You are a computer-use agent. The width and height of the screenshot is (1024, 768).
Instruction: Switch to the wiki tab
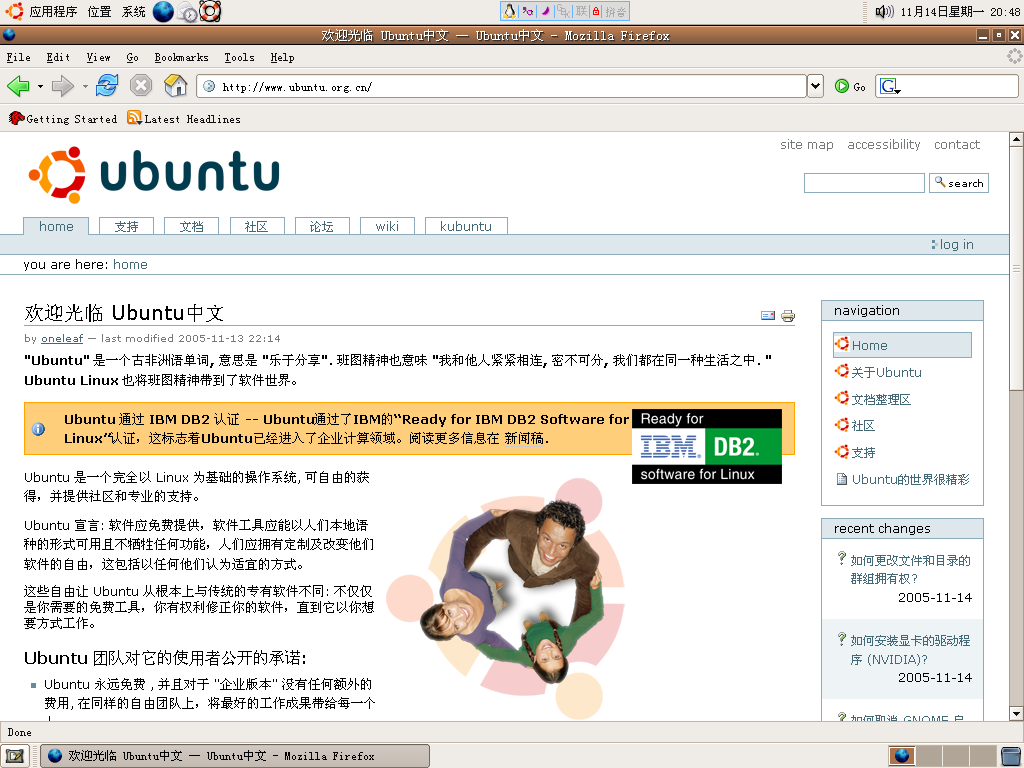(x=387, y=226)
